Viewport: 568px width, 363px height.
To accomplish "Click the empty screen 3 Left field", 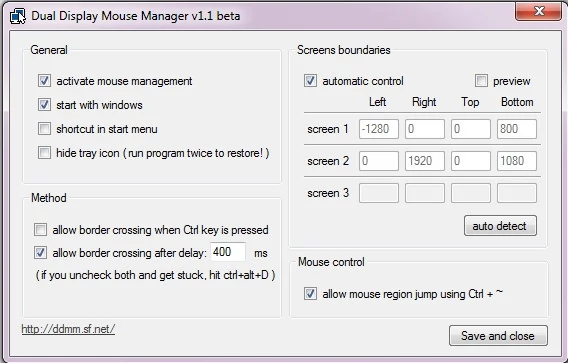I will click(379, 193).
